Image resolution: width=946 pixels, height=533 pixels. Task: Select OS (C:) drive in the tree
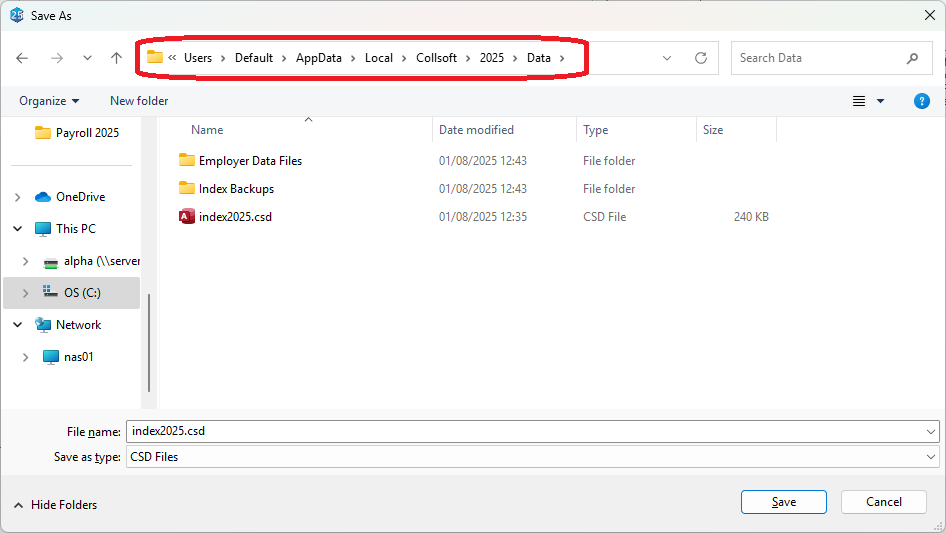point(82,293)
